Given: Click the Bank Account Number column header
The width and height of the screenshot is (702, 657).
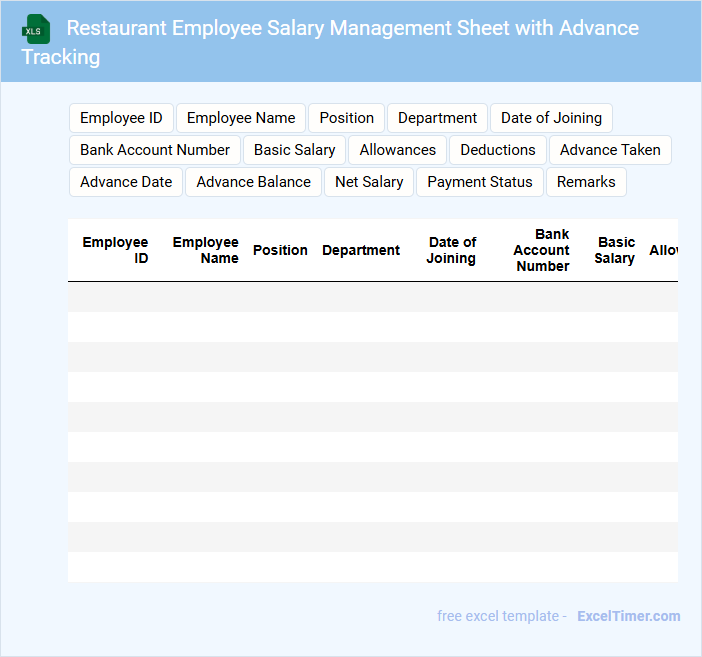Looking at the screenshot, I should pyautogui.click(x=541, y=250).
